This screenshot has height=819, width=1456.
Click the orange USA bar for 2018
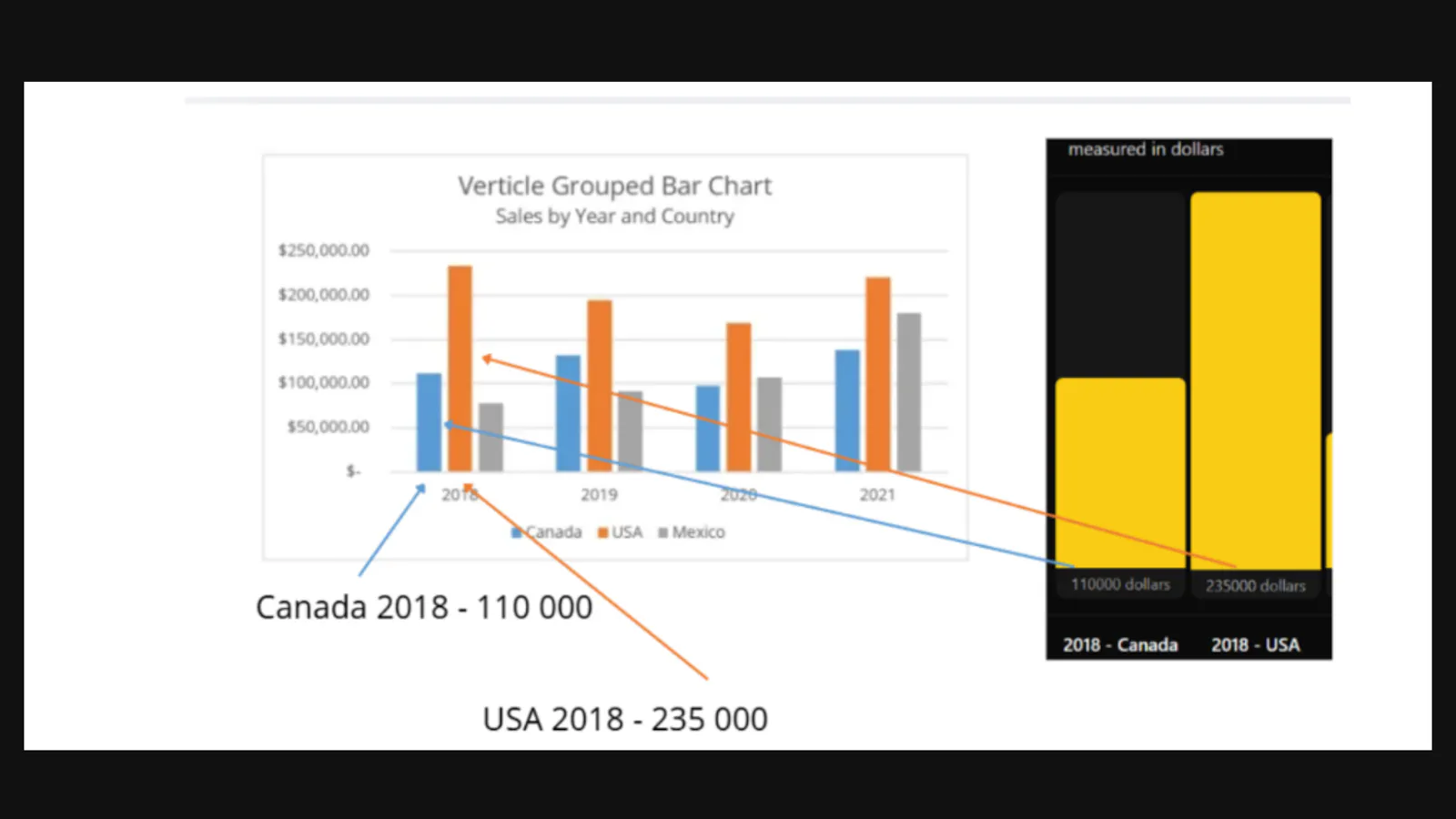pyautogui.click(x=460, y=369)
